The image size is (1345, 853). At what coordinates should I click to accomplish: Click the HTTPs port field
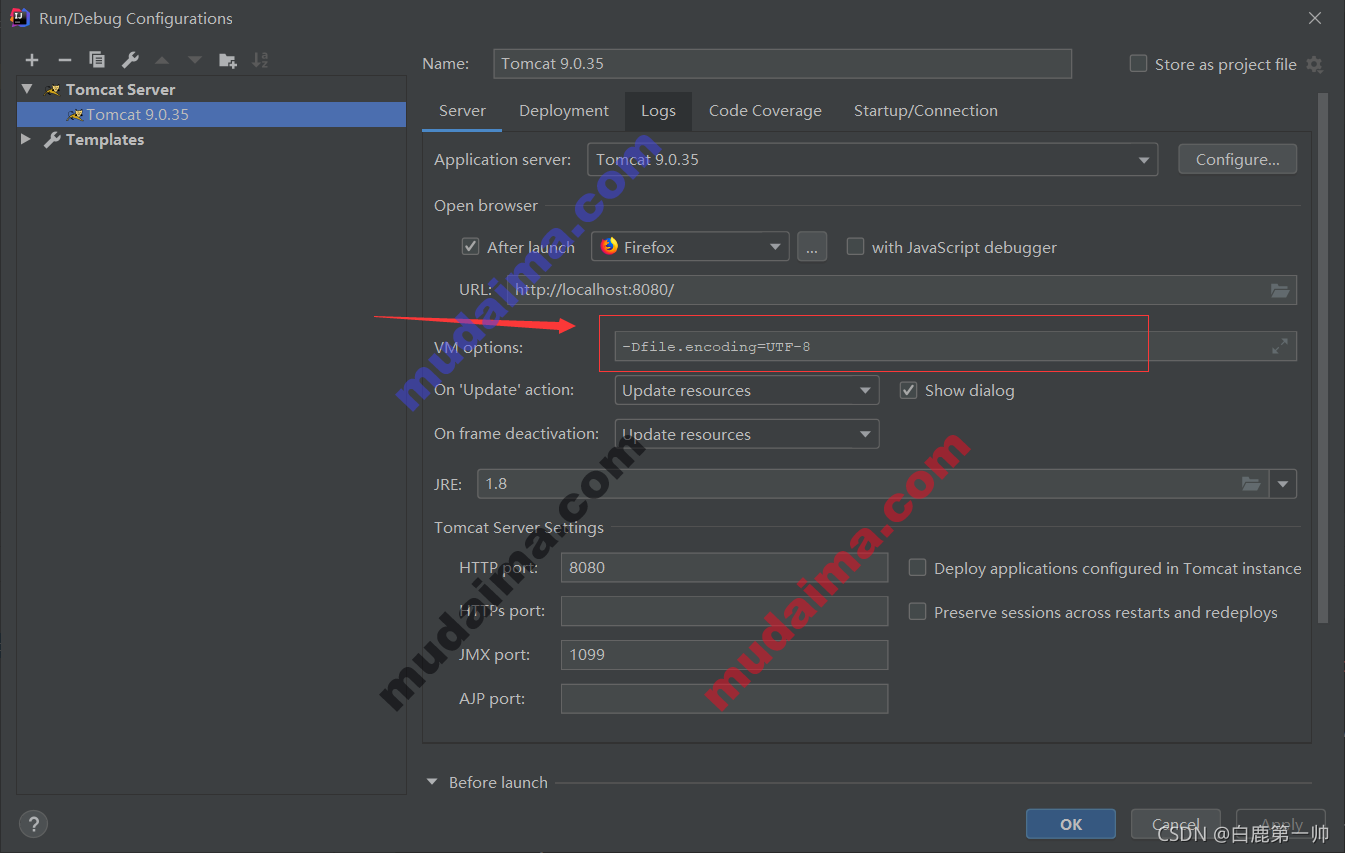point(725,611)
